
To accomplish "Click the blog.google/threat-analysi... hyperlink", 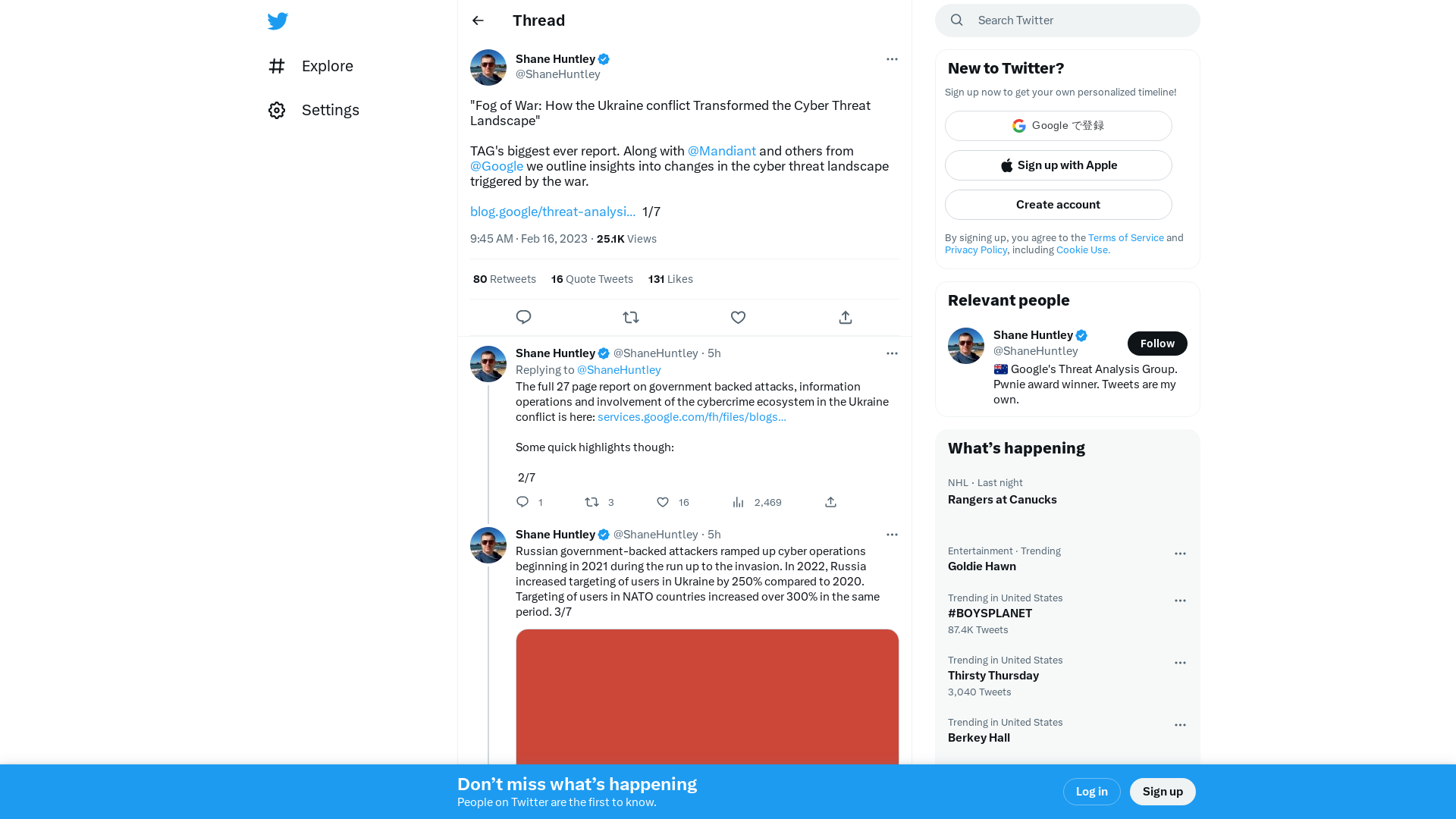I will click(x=553, y=211).
